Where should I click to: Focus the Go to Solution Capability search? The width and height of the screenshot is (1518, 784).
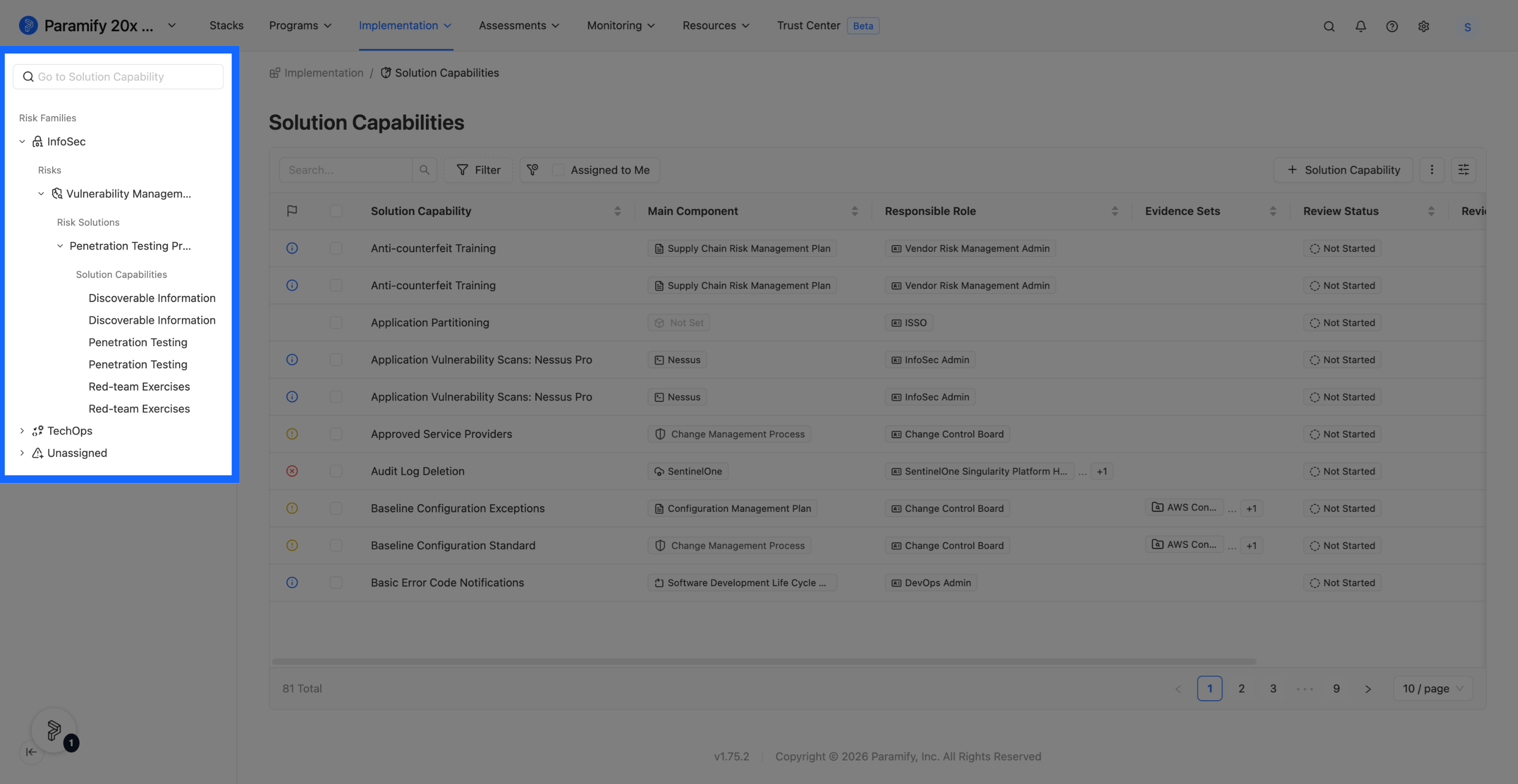pos(118,77)
